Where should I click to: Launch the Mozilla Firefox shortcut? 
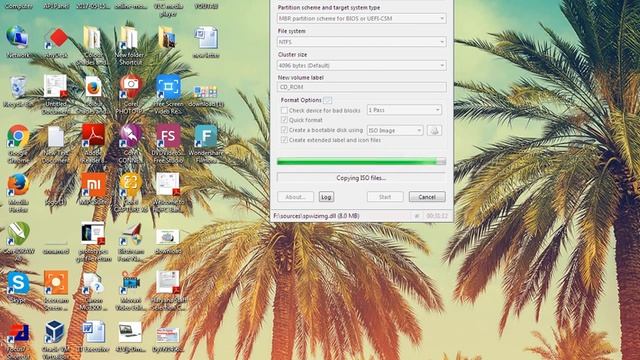click(18, 184)
